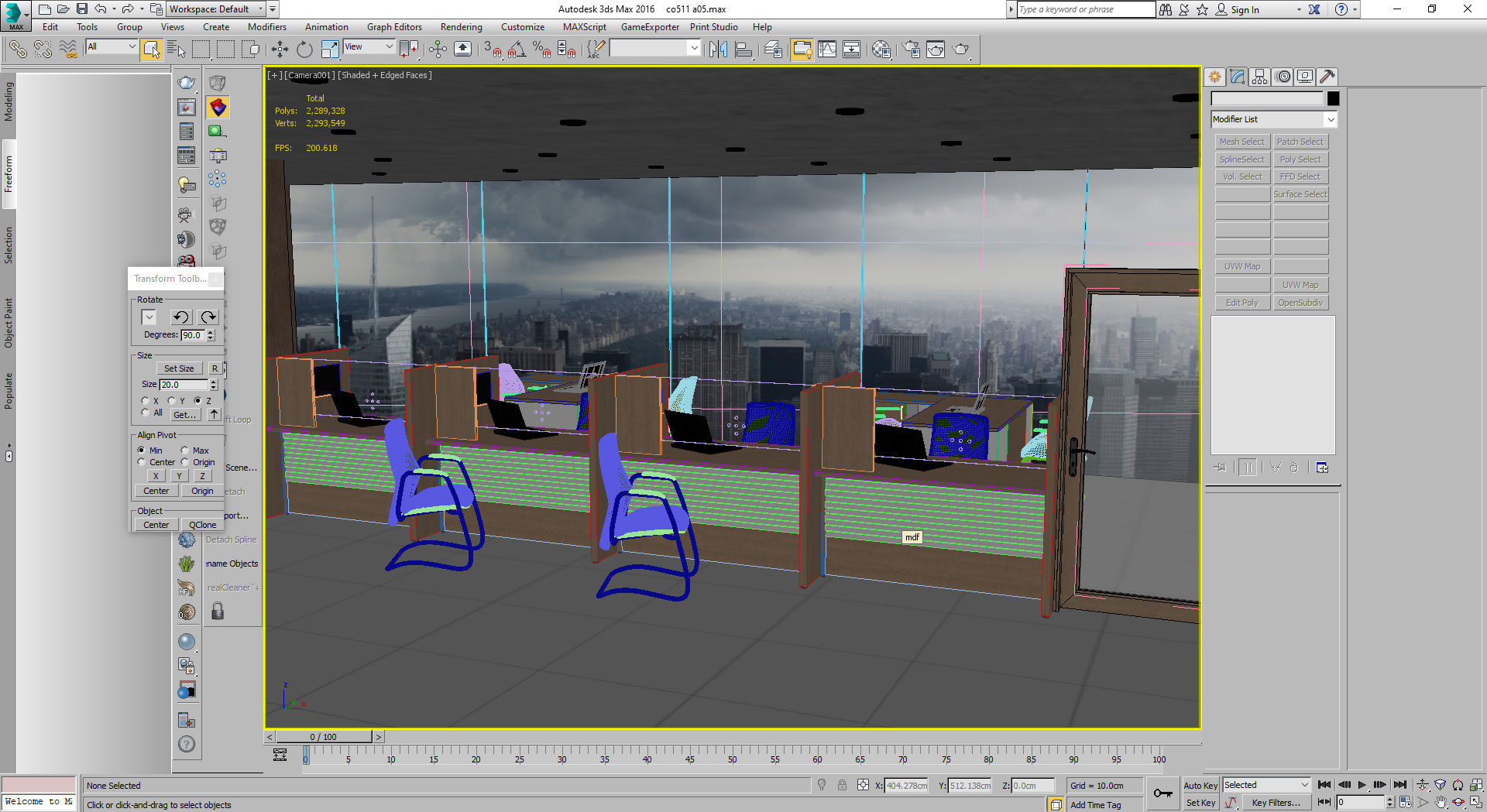This screenshot has width=1487, height=812.
Task: Open the Modifiers menu
Action: (266, 27)
